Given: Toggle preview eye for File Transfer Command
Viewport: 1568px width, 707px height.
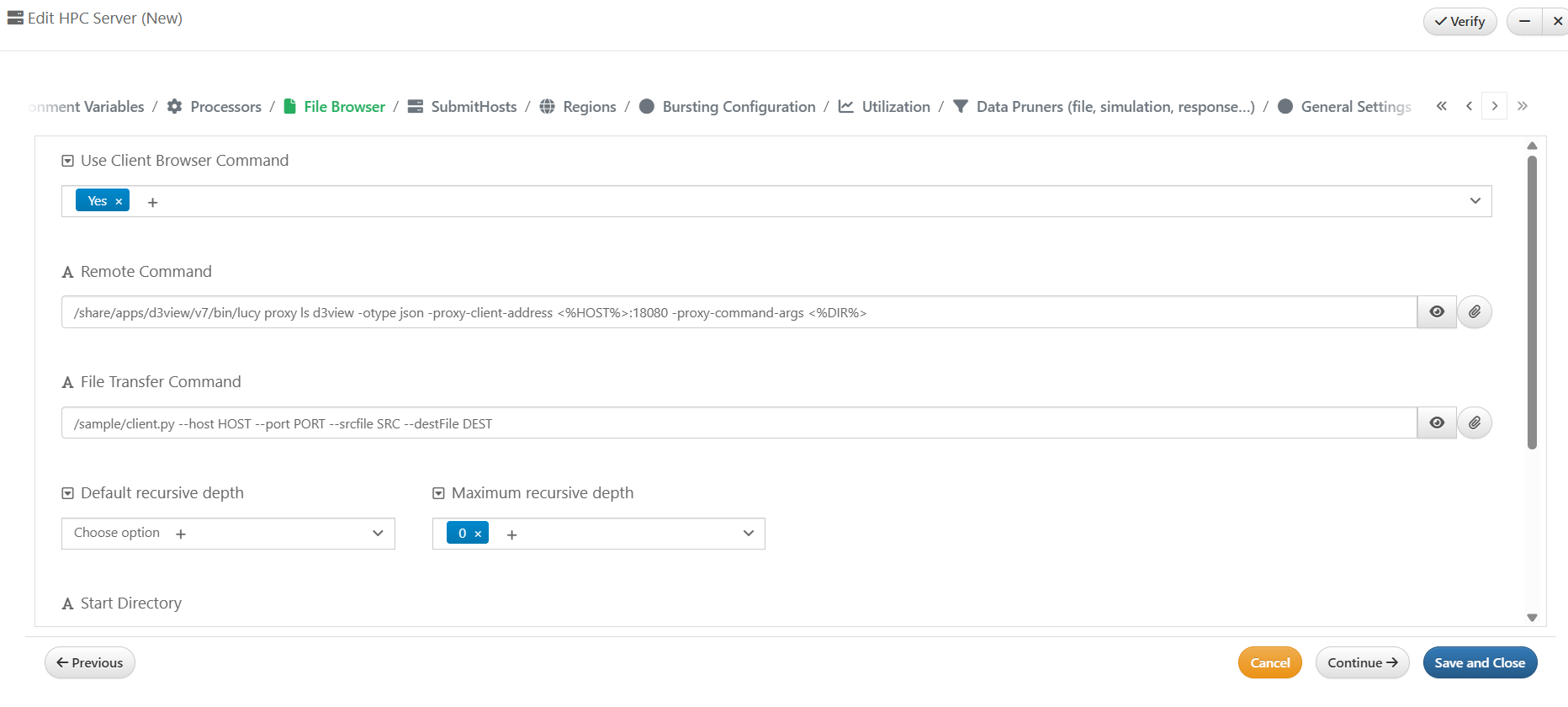Looking at the screenshot, I should 1437,423.
